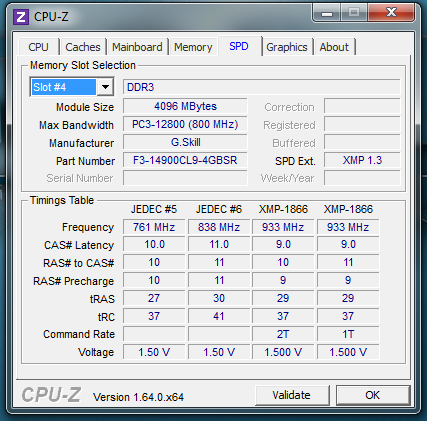The image size is (427, 421).
Task: Click the Max Bandwidth label
Action: click(76, 125)
